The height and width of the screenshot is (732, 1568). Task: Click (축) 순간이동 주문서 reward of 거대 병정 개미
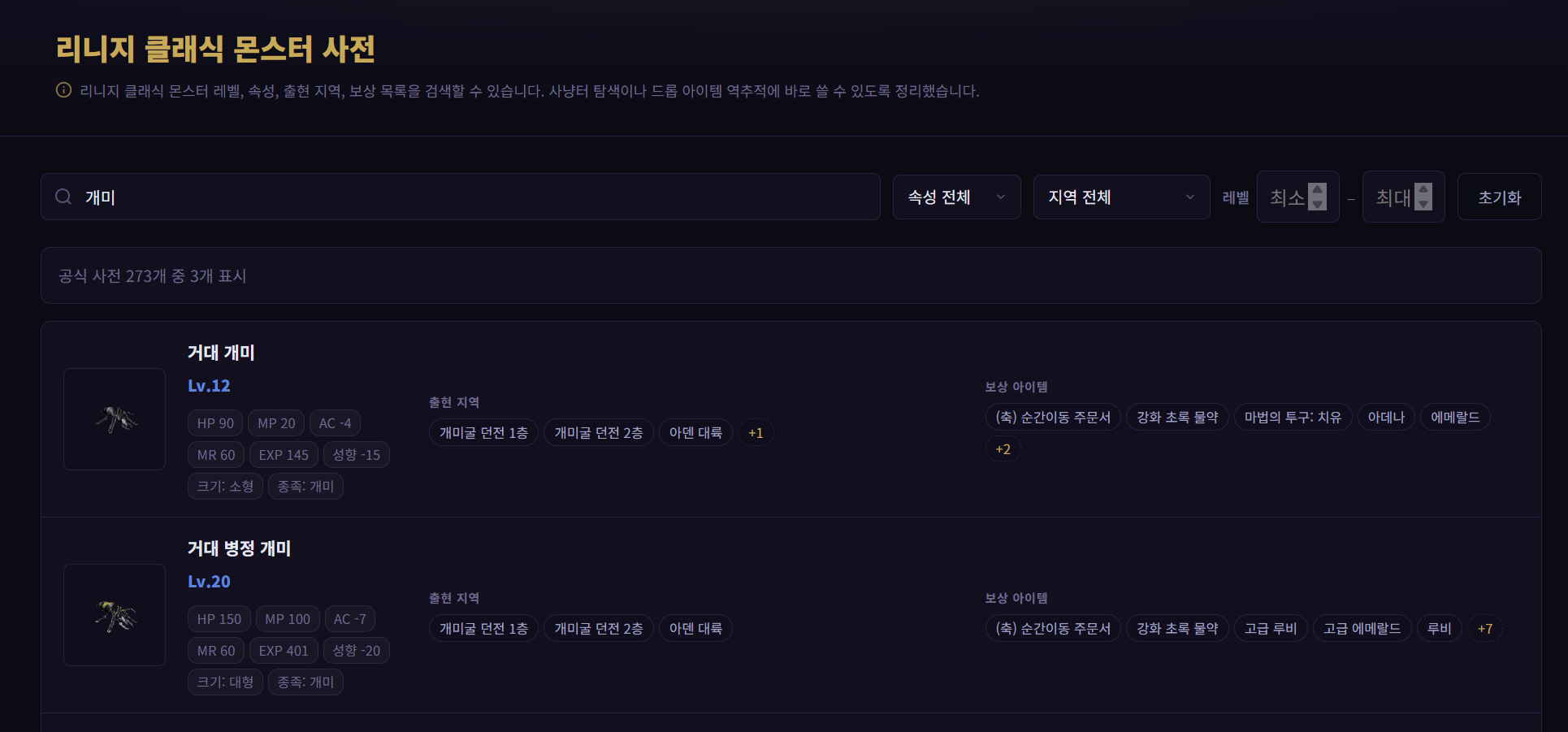(x=1053, y=629)
